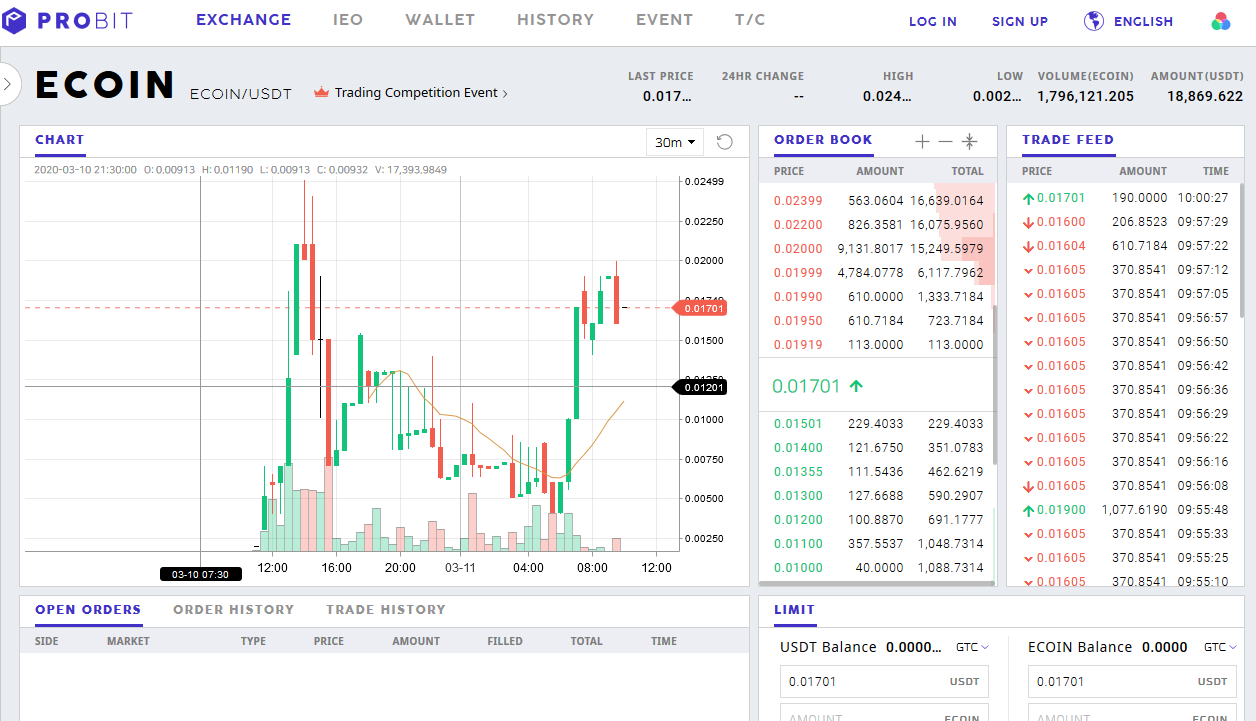The image size is (1256, 721).
Task: Click the USDT price input field
Action: click(x=884, y=682)
